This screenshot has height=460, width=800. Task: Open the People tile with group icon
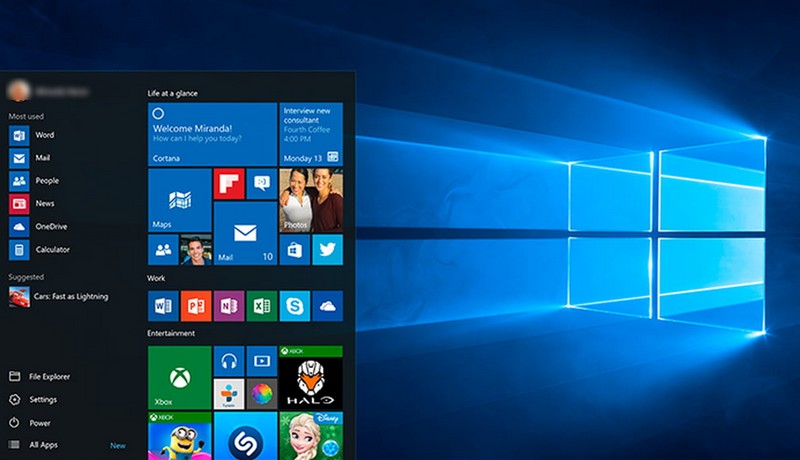(163, 250)
